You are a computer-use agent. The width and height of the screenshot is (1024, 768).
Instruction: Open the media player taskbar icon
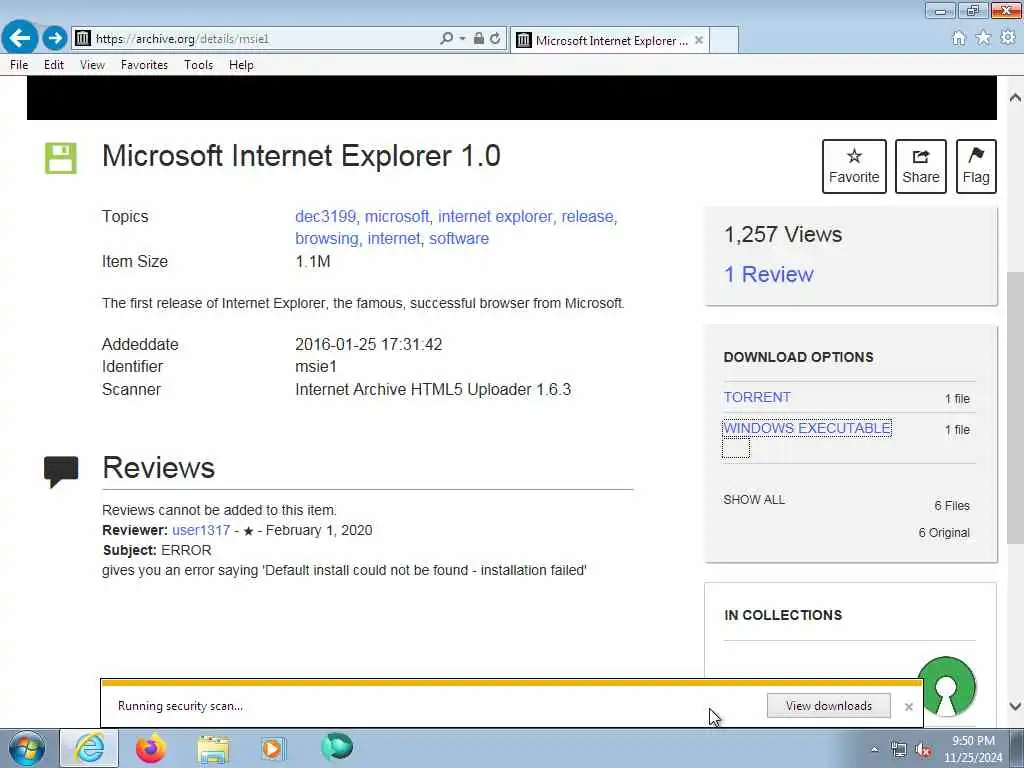(272, 748)
